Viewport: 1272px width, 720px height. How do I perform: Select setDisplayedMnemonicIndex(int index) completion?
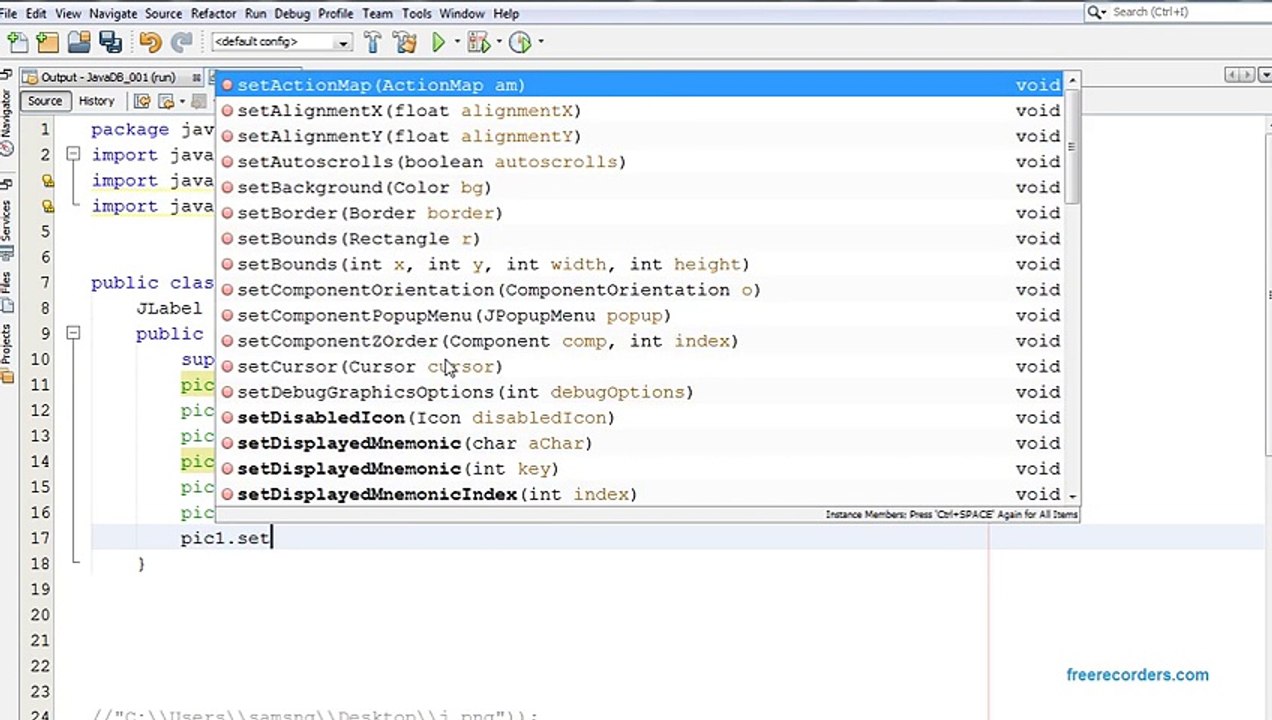tap(641, 494)
